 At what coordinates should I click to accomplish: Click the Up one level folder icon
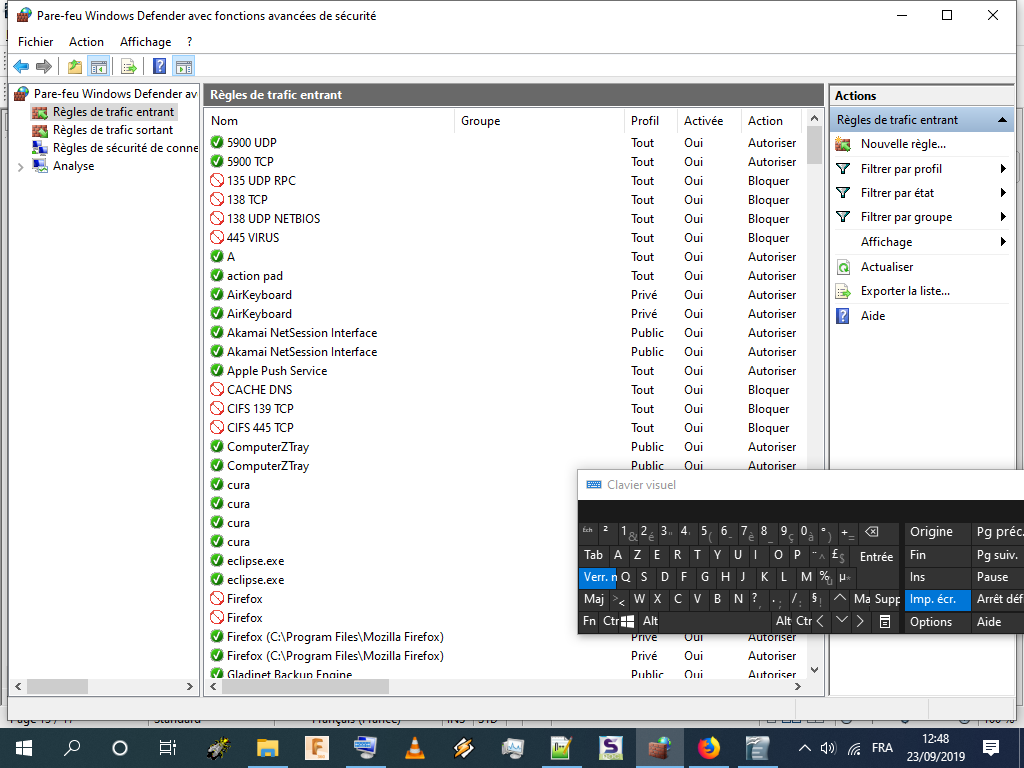point(75,66)
